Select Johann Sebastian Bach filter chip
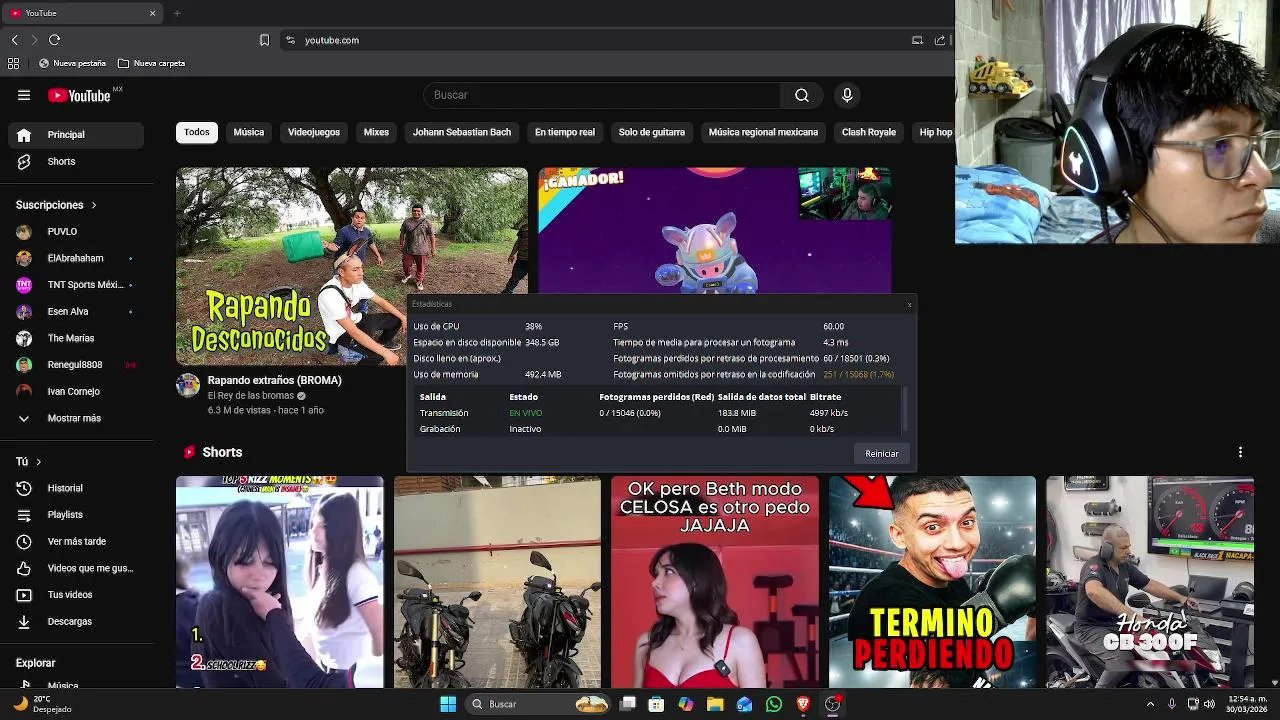The height and width of the screenshot is (720, 1280). pos(462,132)
